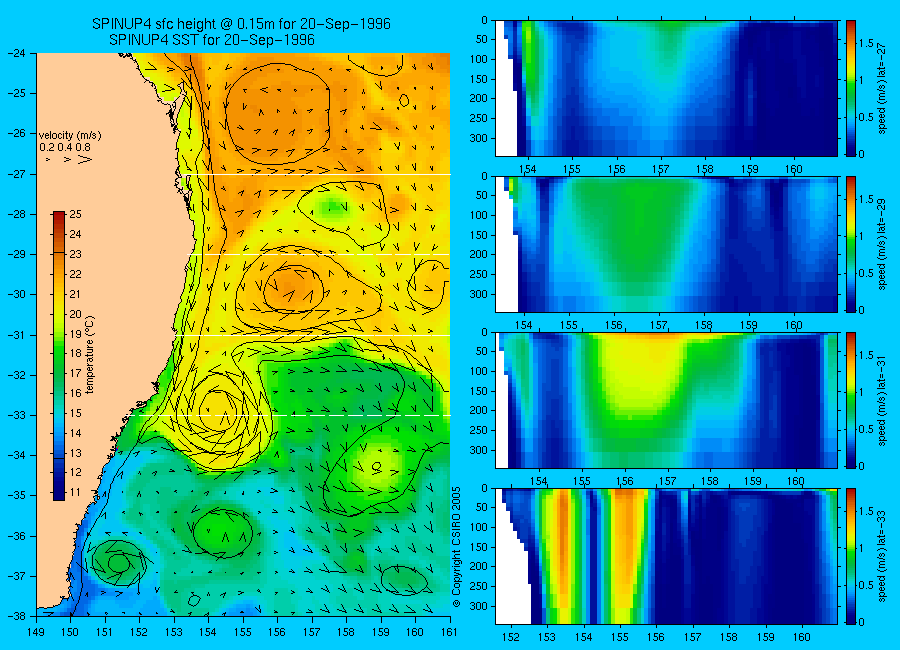This screenshot has width=900, height=650.
Task: Click the white dashed section line at -29 latitude
Action: coord(320,254)
